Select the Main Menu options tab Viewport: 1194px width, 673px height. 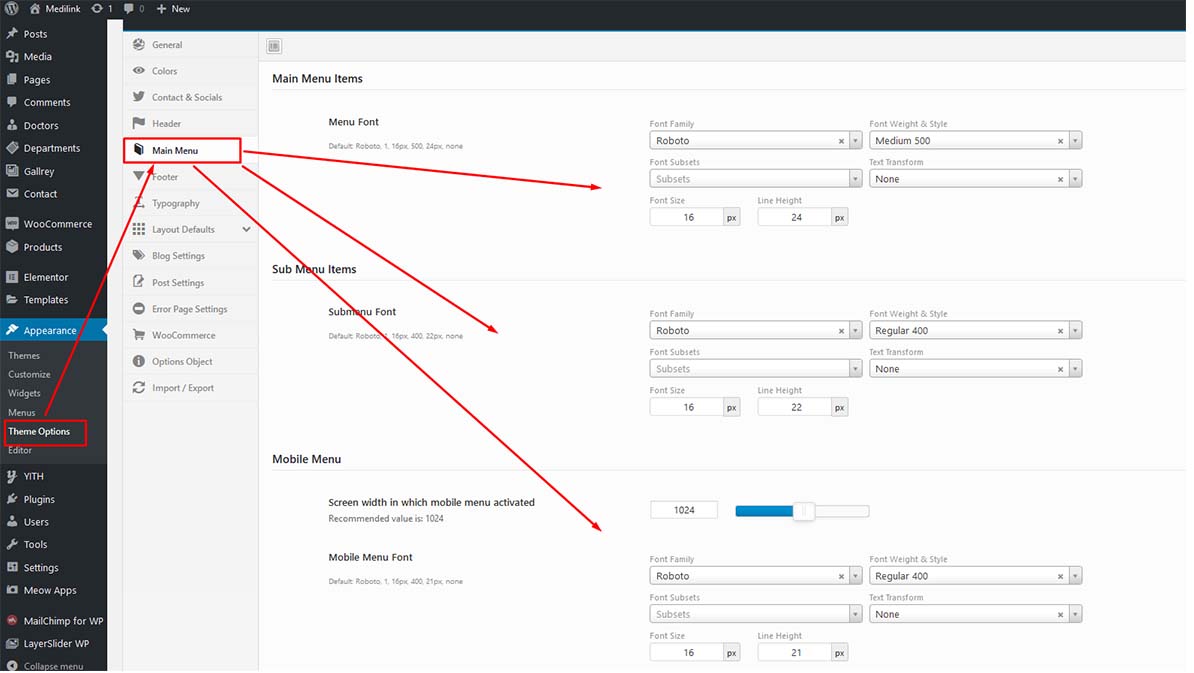(183, 150)
